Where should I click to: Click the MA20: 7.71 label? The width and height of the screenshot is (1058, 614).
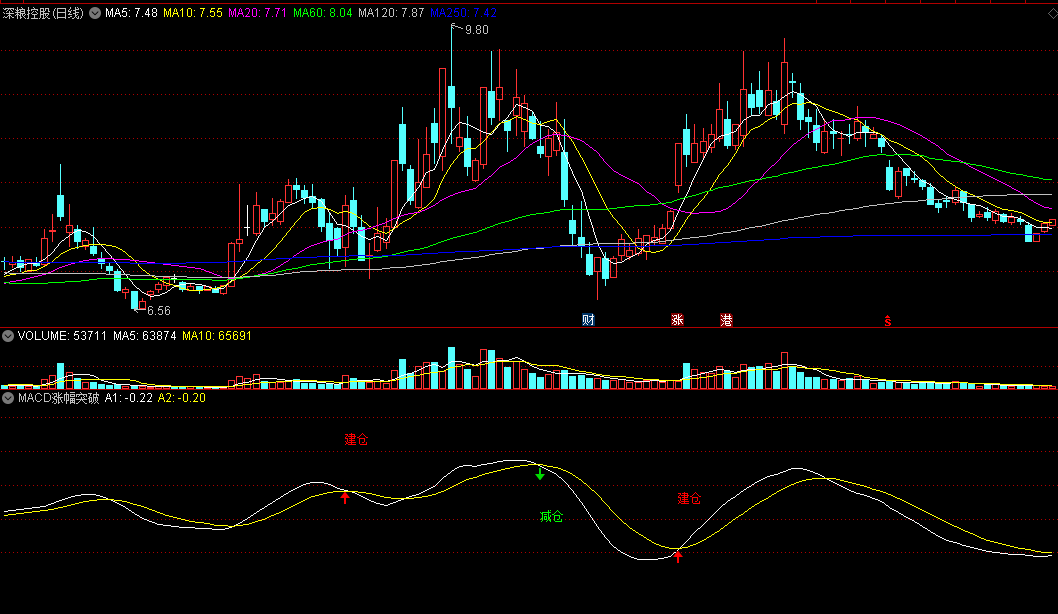coord(258,13)
